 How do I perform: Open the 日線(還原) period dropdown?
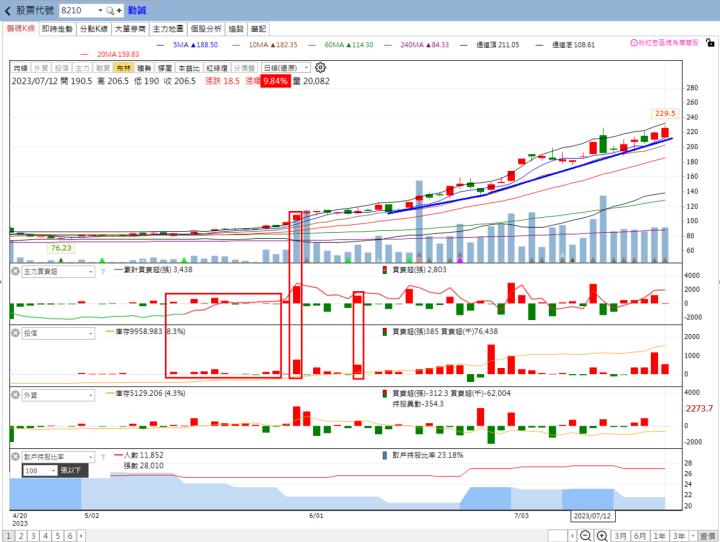(286, 68)
